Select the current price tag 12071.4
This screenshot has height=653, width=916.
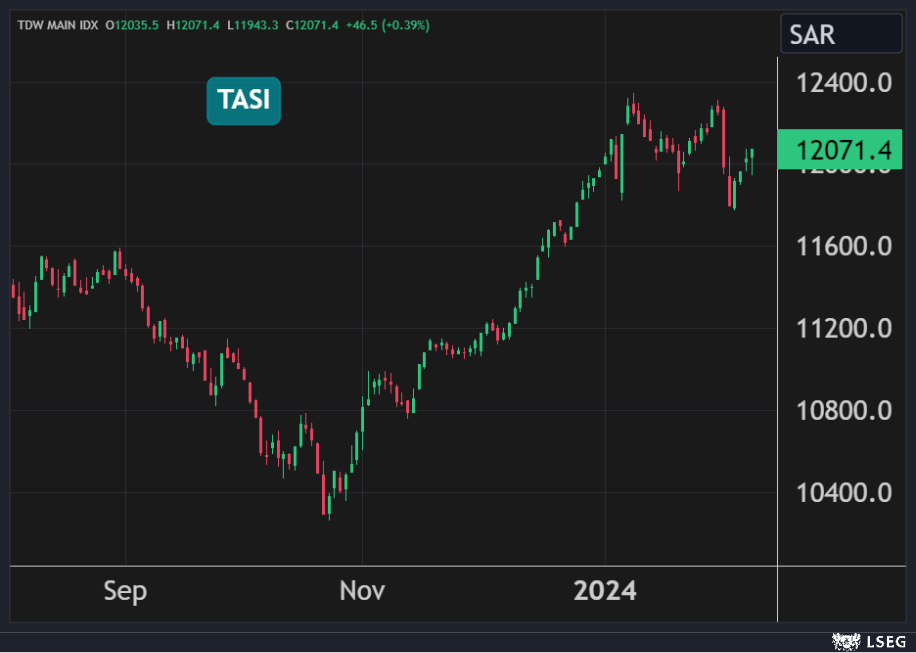tap(842, 151)
